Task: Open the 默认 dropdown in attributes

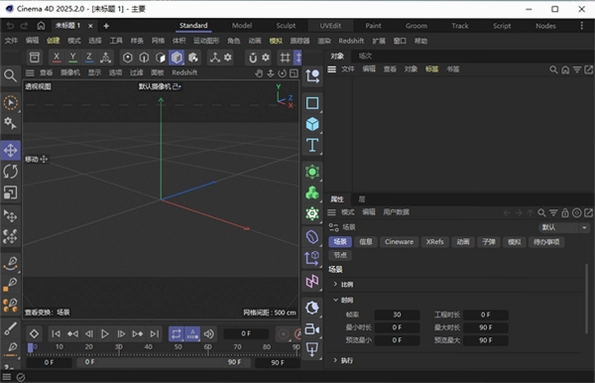Action: coord(564,227)
